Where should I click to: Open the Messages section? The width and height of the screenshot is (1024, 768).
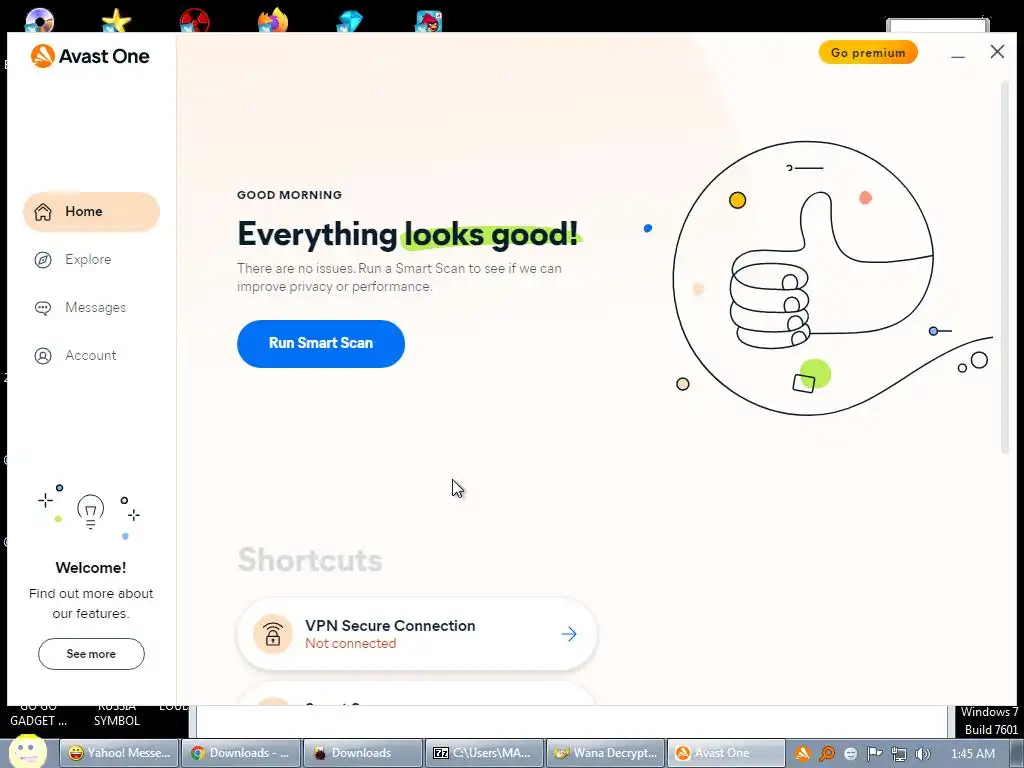click(80, 308)
